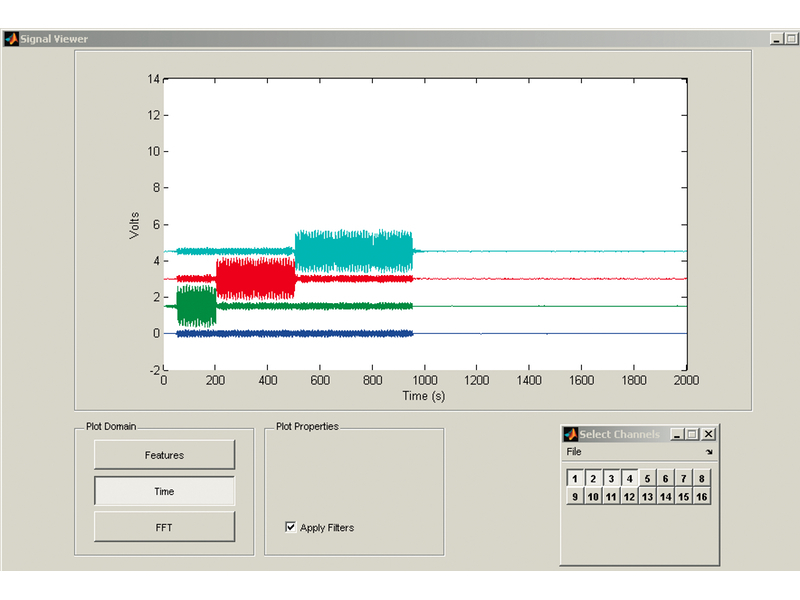
Task: Click the cyan signal burst in the plot
Action: point(354,251)
